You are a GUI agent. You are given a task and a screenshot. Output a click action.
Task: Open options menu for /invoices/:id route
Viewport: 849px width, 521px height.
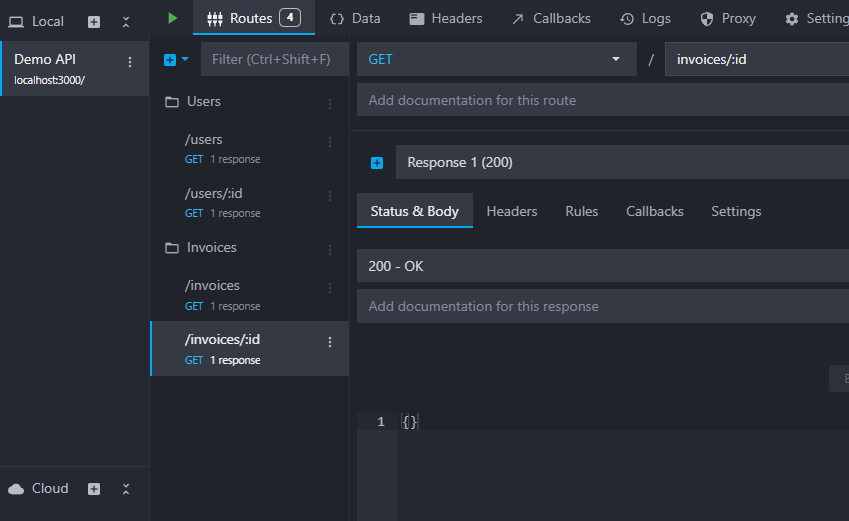click(330, 342)
